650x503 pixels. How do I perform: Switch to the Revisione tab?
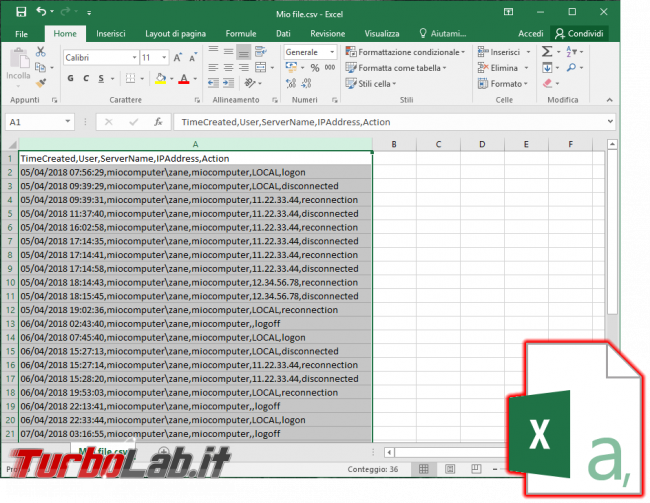tap(327, 34)
